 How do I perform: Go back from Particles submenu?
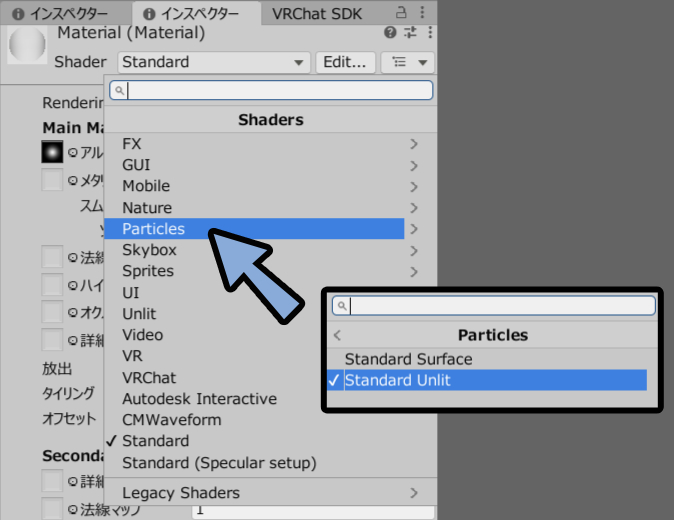[x=337, y=335]
